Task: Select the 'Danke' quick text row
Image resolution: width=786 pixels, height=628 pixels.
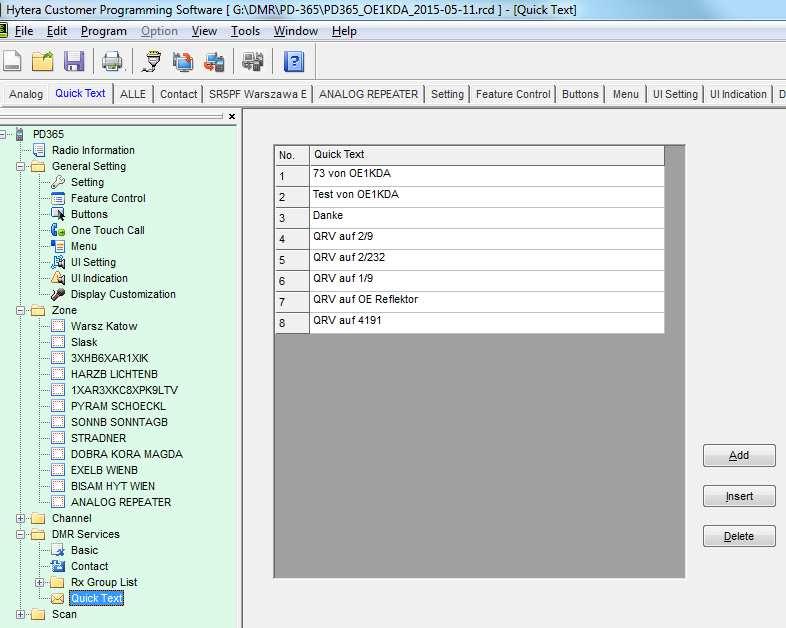Action: click(x=470, y=218)
